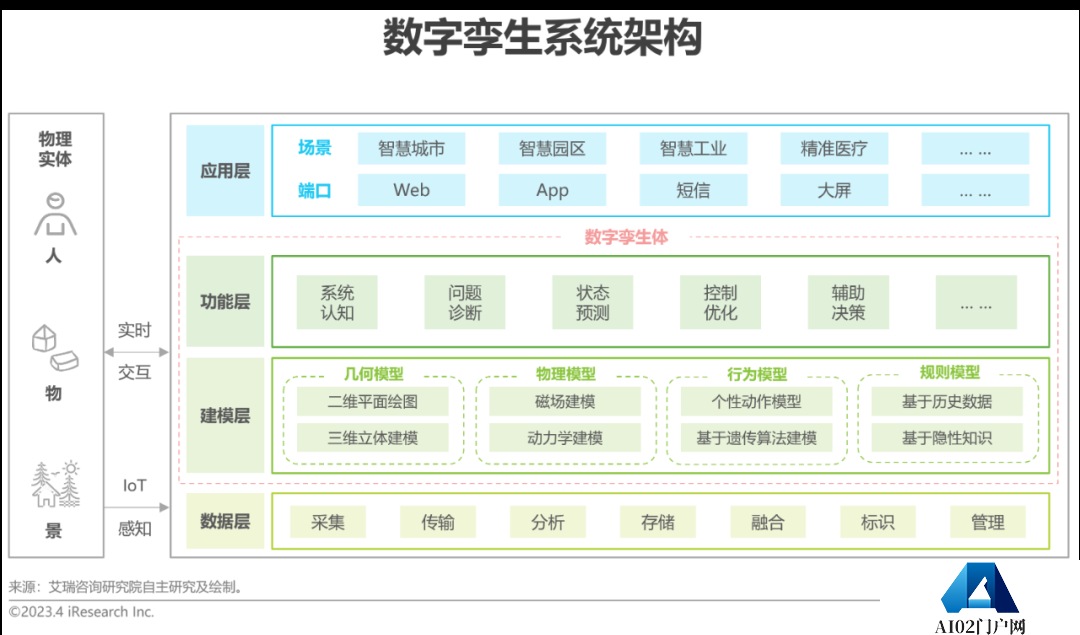Click the 三维立体建模 box
The width and height of the screenshot is (1080, 635).
tap(373, 437)
